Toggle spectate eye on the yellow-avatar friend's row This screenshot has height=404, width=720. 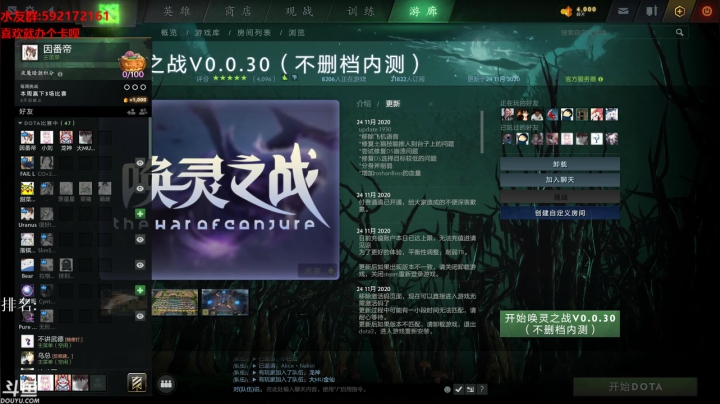140,188
